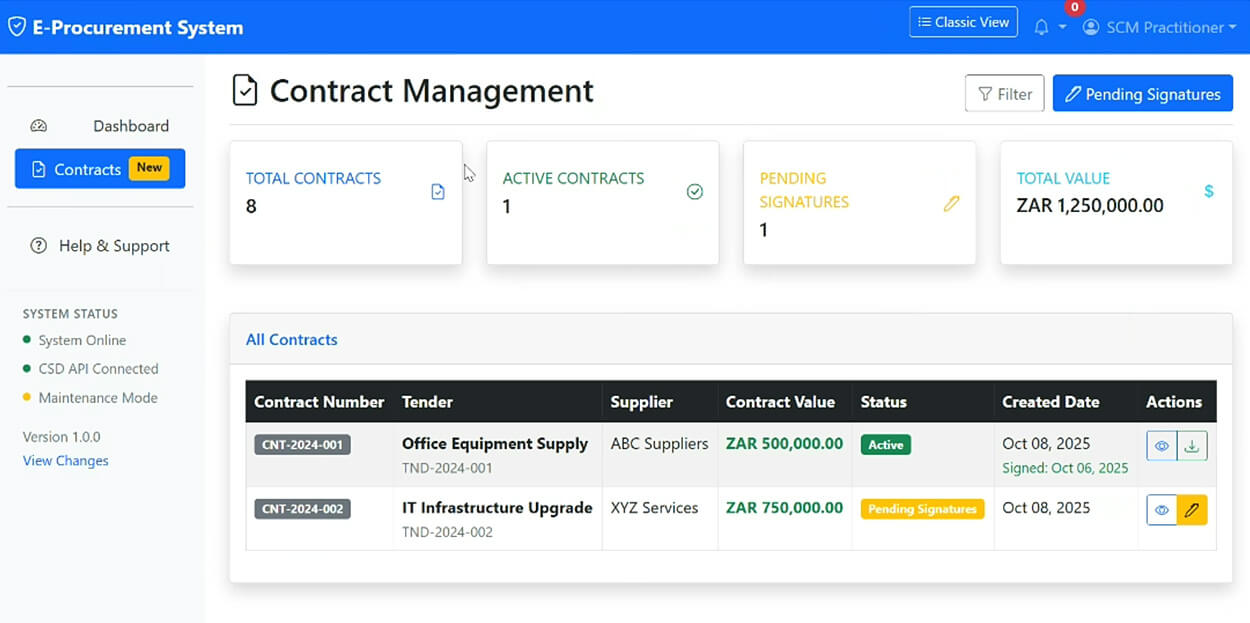
Task: Open the View Changes link
Action: (x=66, y=461)
